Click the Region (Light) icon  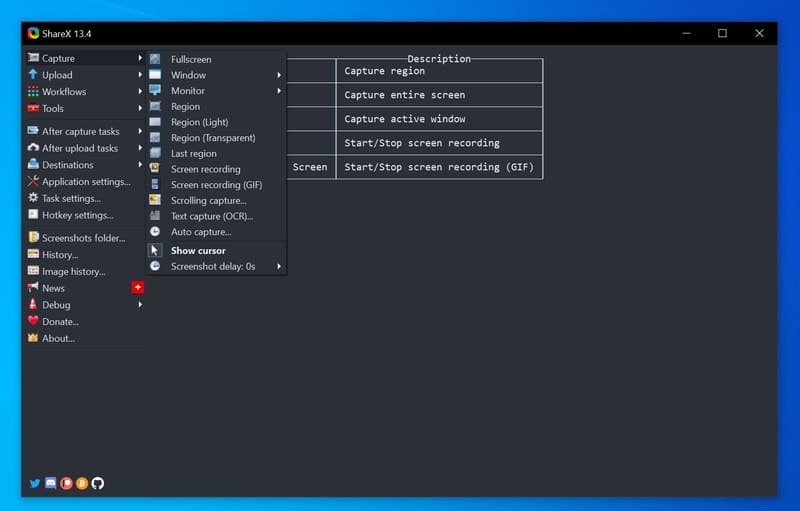155,122
